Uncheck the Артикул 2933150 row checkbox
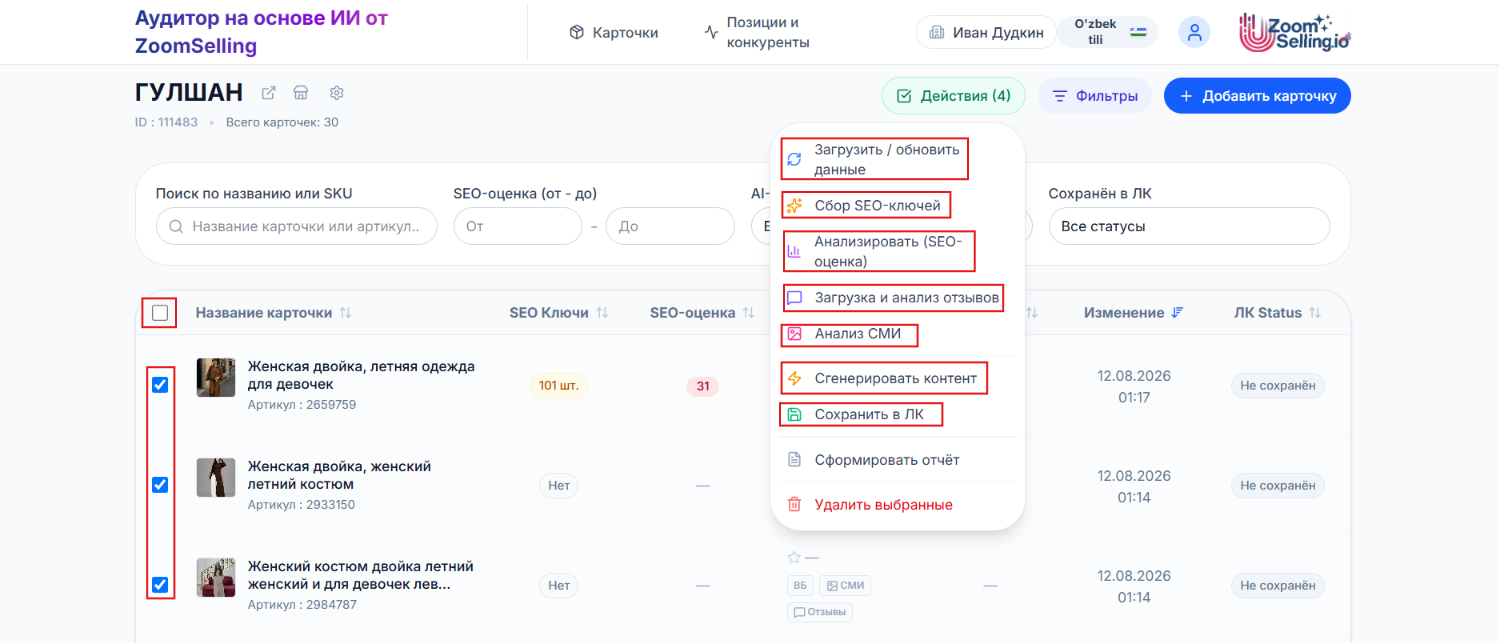This screenshot has height=643, width=1499. point(160,485)
